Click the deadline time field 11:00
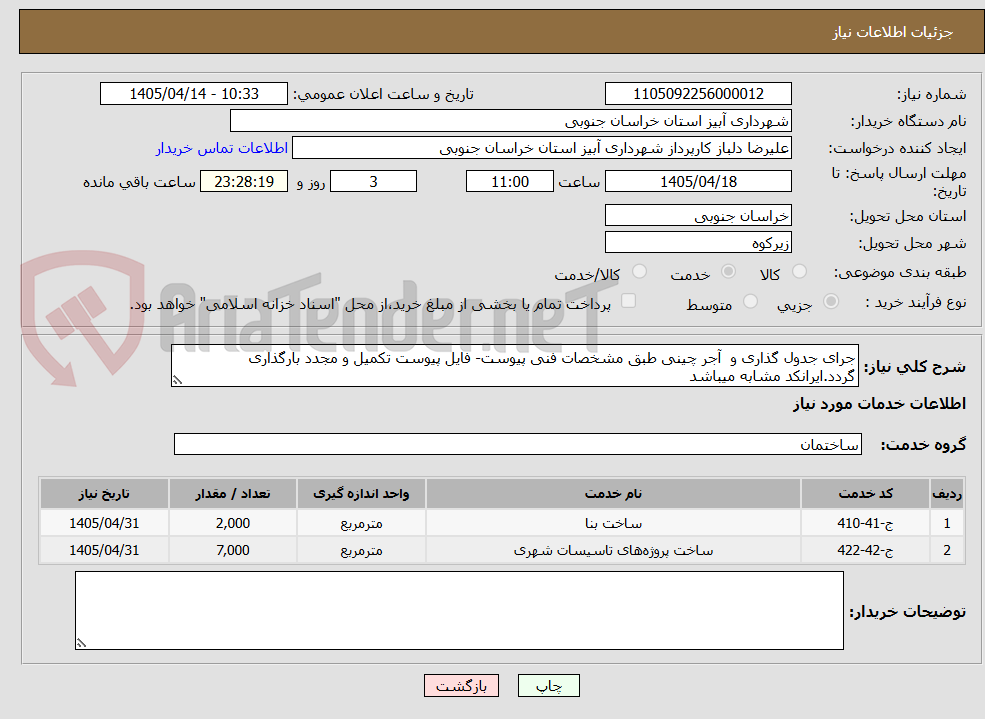985x719 pixels. pyautogui.click(x=509, y=181)
